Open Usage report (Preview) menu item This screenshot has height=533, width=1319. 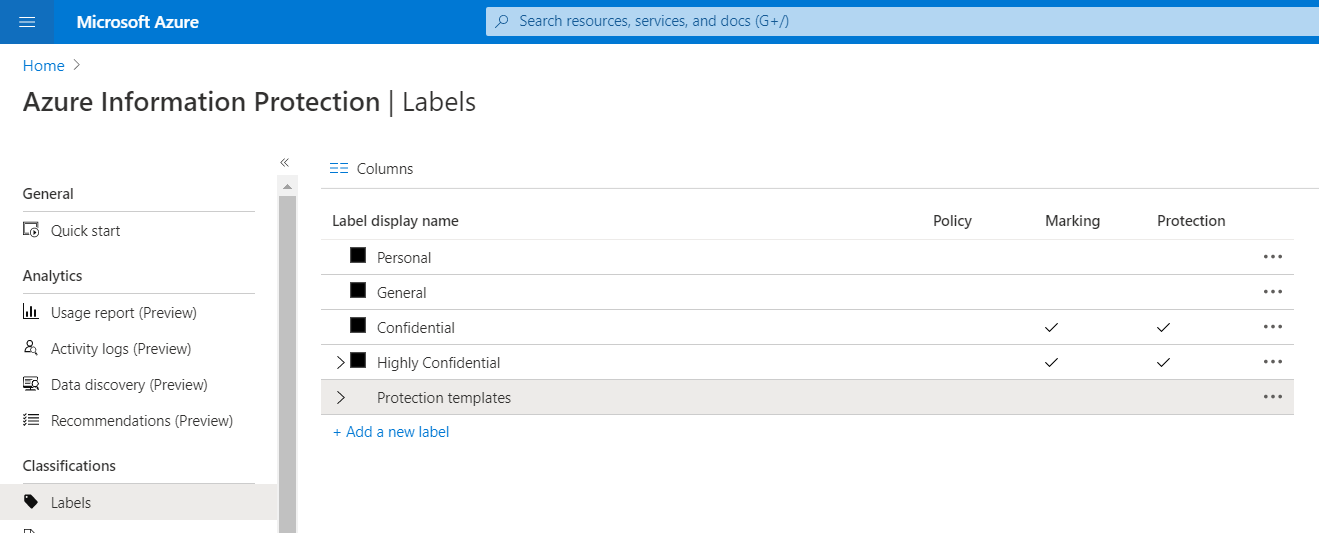124,312
